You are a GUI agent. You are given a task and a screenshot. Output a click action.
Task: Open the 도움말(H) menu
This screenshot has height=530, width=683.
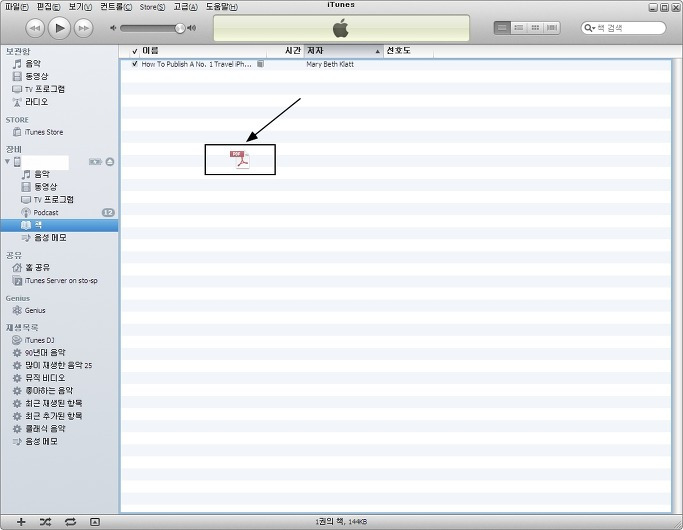pyautogui.click(x=222, y=7)
